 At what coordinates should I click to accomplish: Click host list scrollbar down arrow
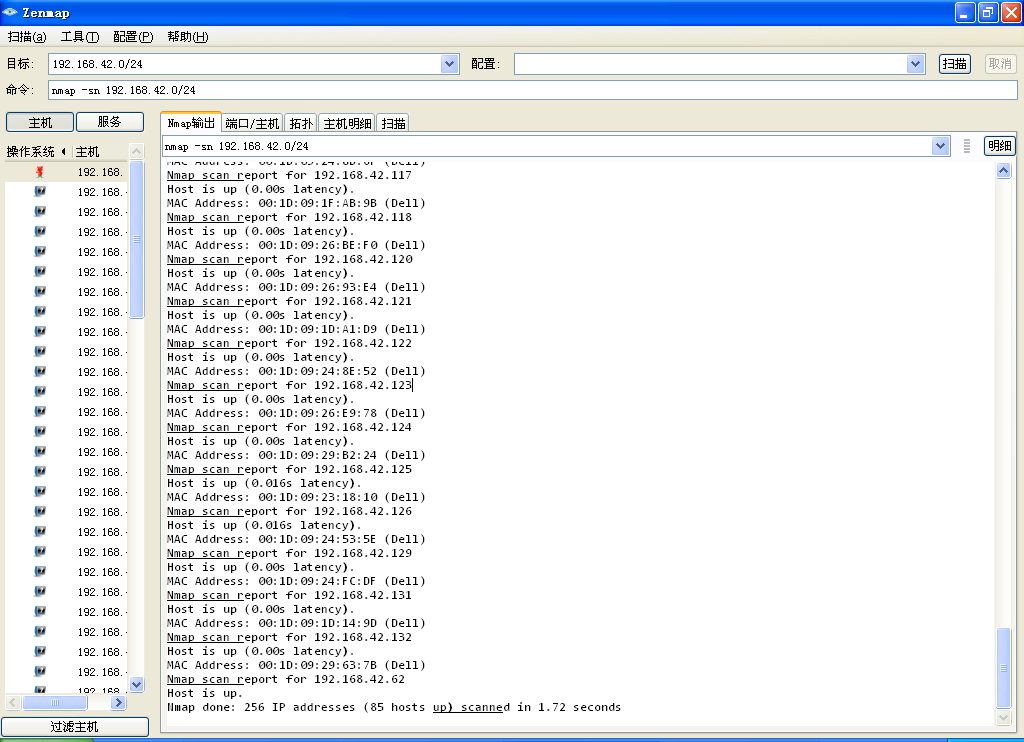click(x=136, y=685)
